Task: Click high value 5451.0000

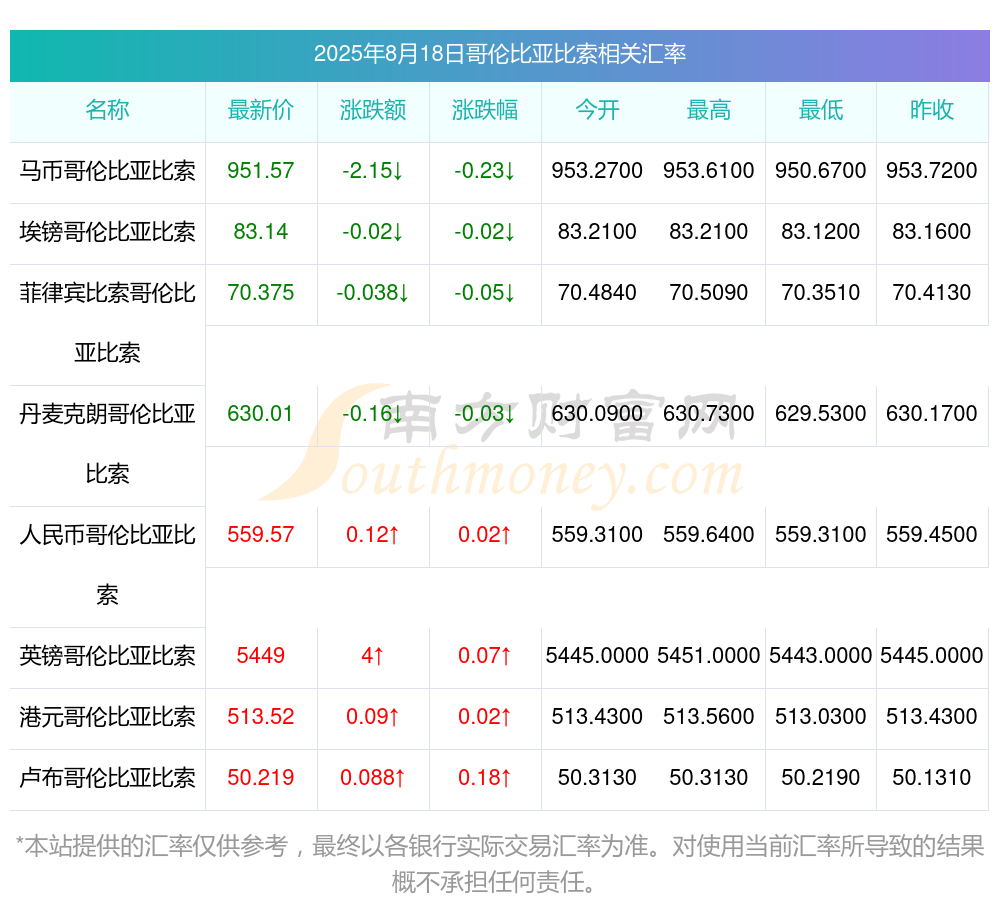Action: (709, 655)
